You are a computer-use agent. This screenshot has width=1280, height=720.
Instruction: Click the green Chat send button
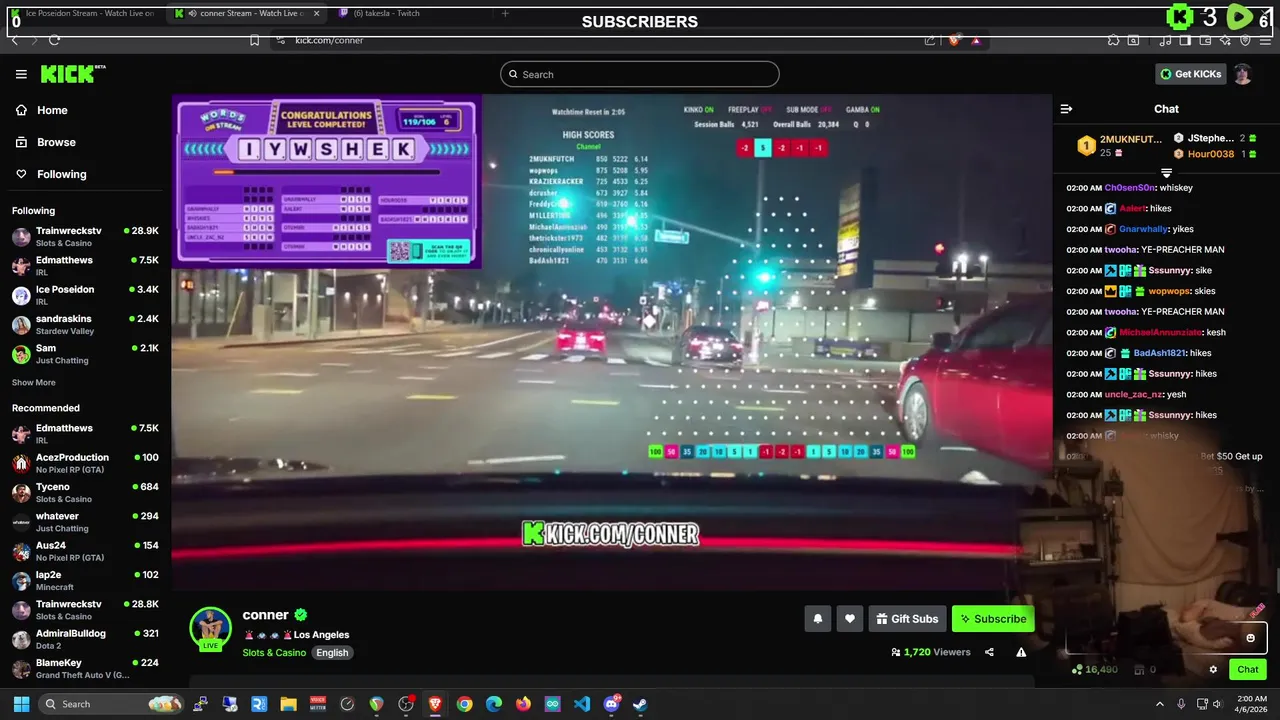click(x=1248, y=670)
